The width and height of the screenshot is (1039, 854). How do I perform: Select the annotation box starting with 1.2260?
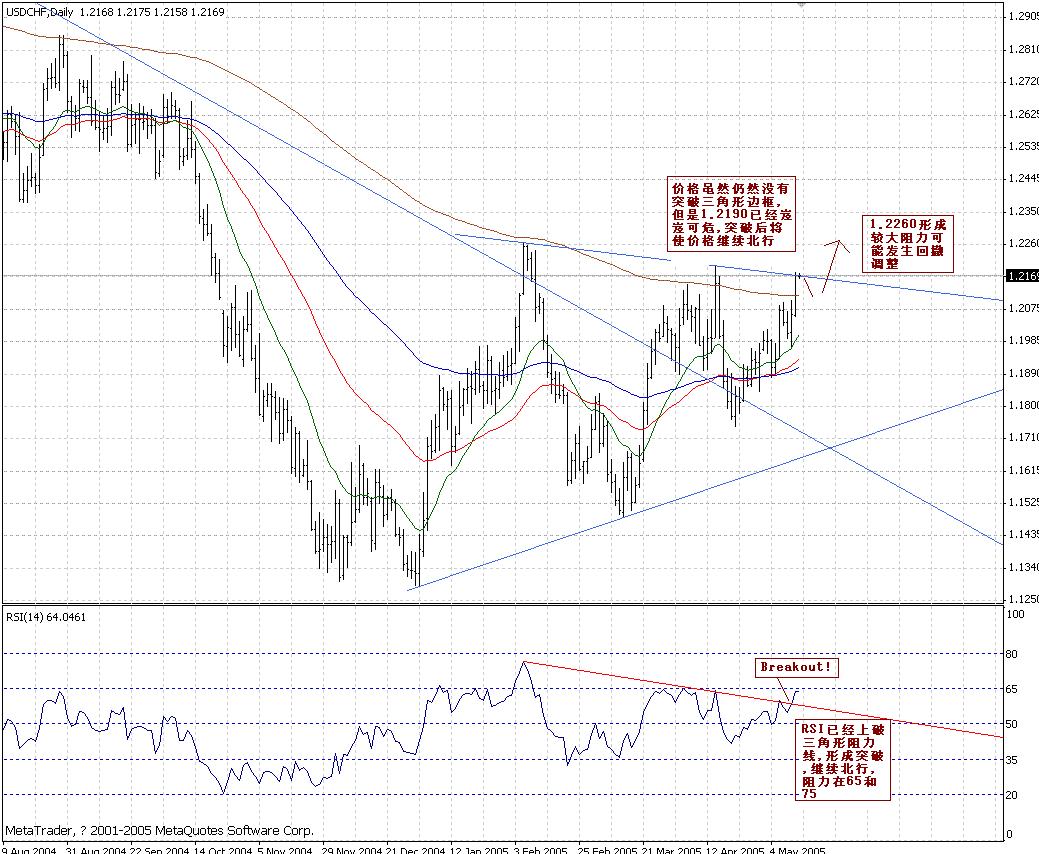pos(908,243)
